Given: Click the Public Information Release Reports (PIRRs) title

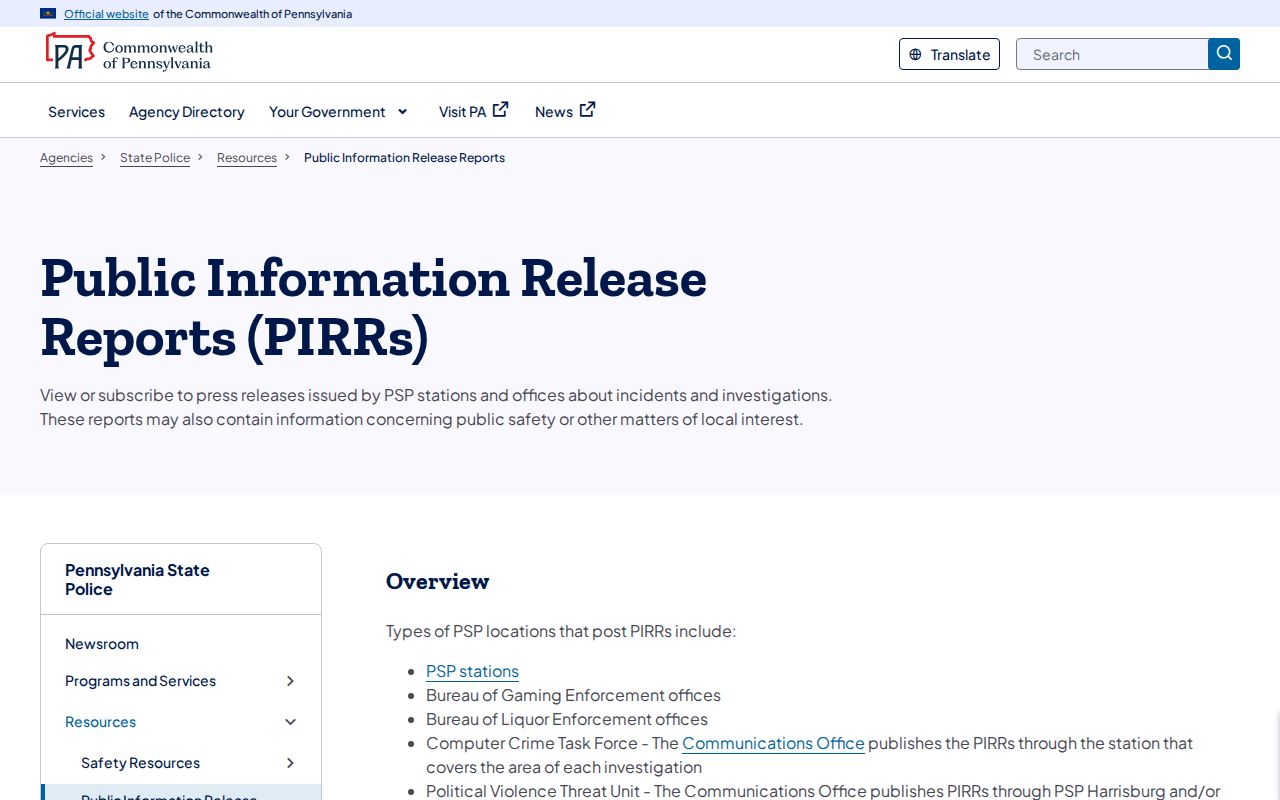Looking at the screenshot, I should coord(374,307).
